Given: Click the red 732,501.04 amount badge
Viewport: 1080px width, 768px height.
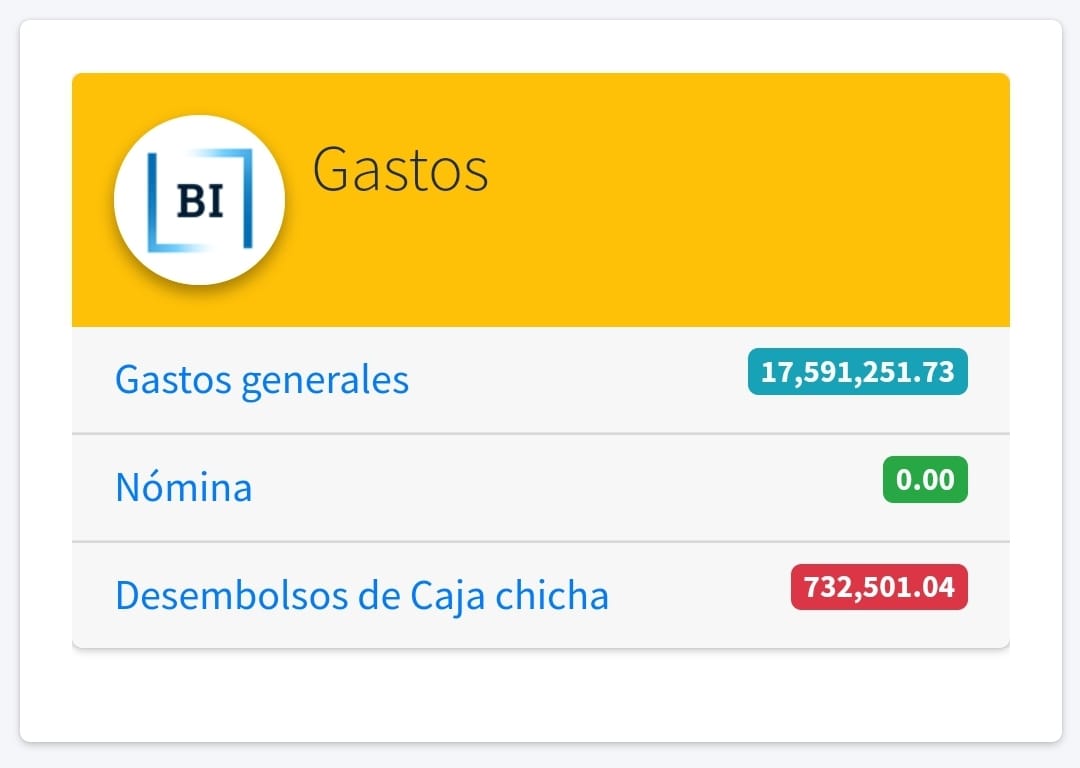Looking at the screenshot, I should [879, 587].
